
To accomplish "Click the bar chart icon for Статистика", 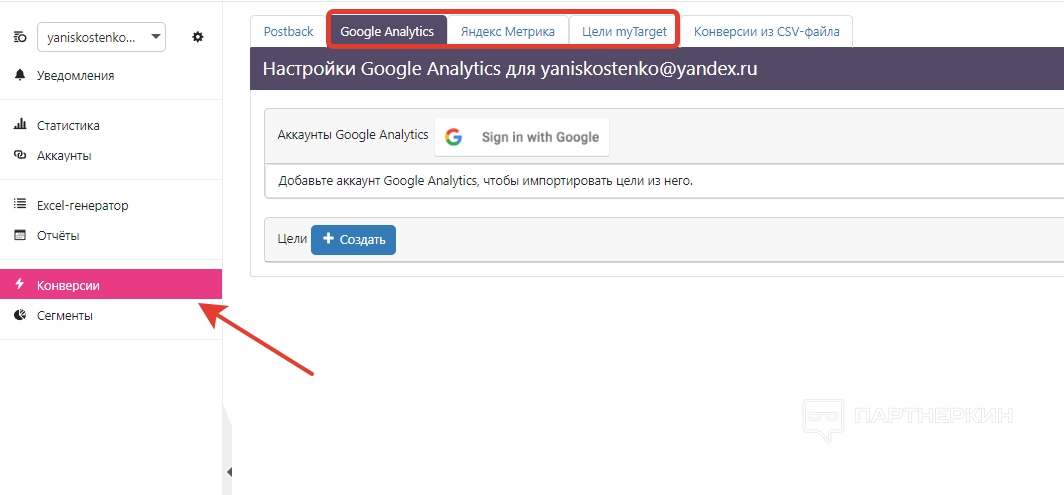I will 20,125.
